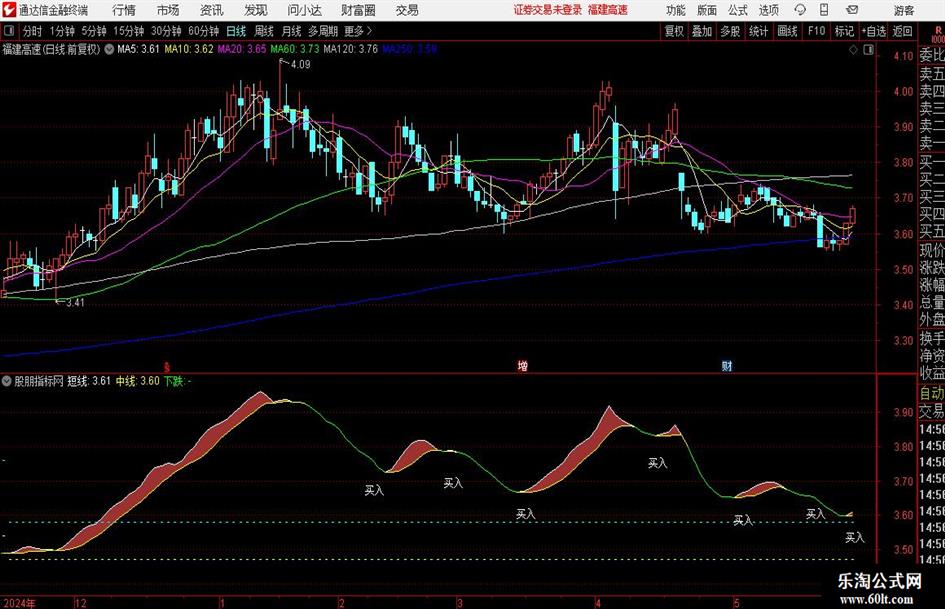The height and width of the screenshot is (609, 945).
Task: Click the MA60: 3.73 label
Action: pyautogui.click(x=295, y=49)
